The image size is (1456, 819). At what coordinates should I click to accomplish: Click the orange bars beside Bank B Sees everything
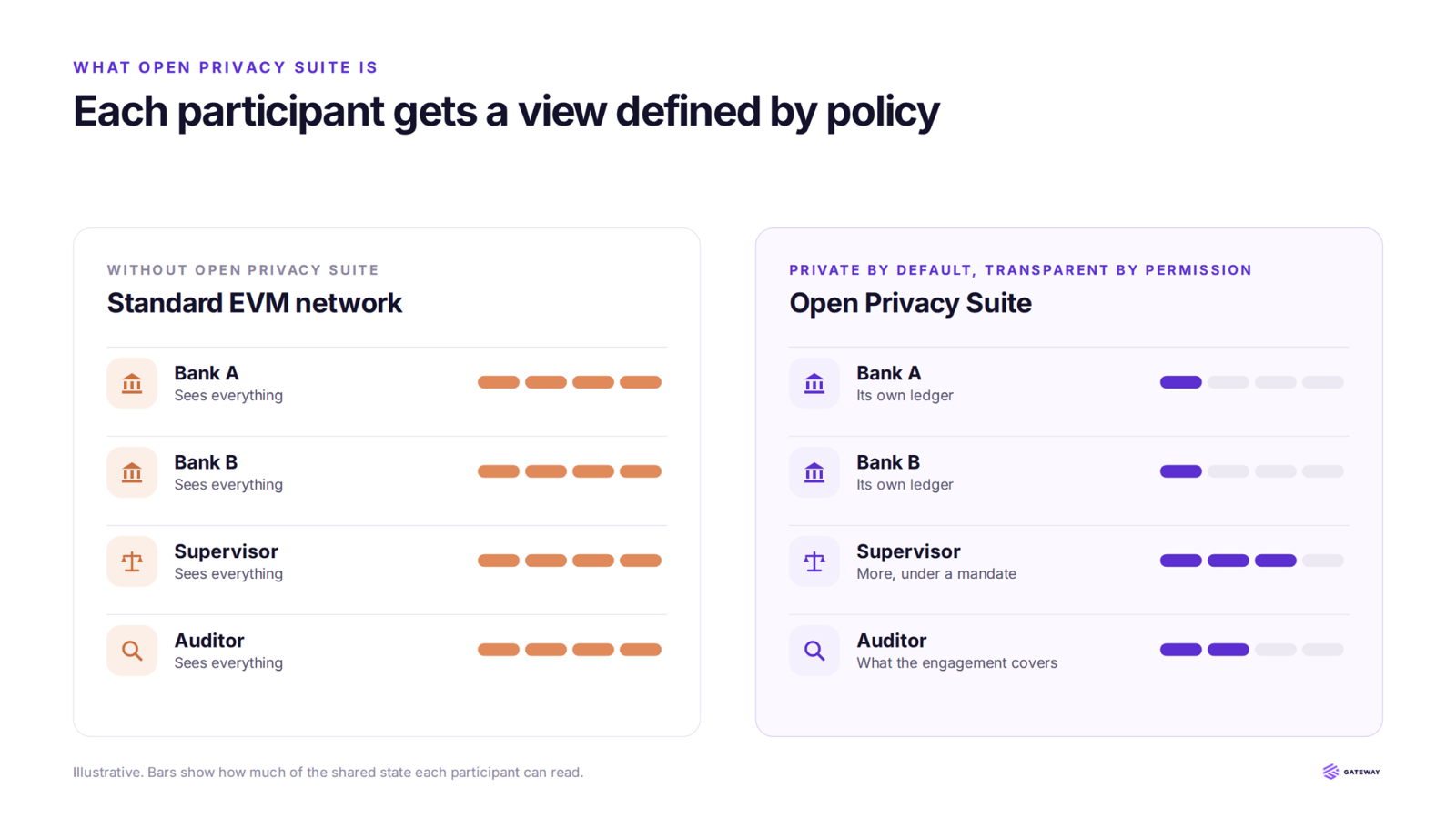point(570,471)
